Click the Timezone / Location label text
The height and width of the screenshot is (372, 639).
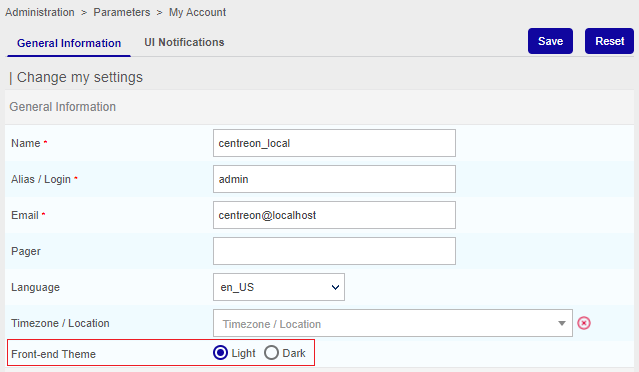[x=60, y=323]
